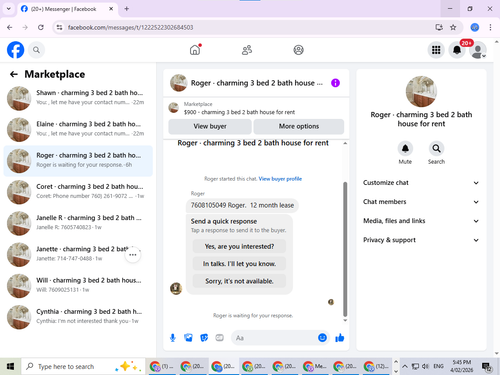Open Cynthia's not interested conversation

click(x=78, y=317)
